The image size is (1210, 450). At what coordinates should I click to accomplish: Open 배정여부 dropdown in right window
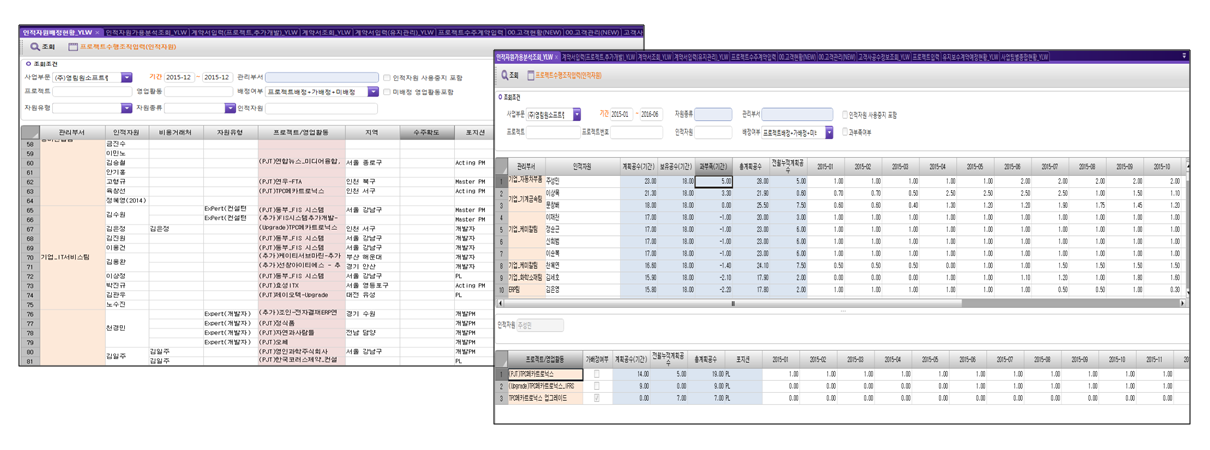pos(828,132)
